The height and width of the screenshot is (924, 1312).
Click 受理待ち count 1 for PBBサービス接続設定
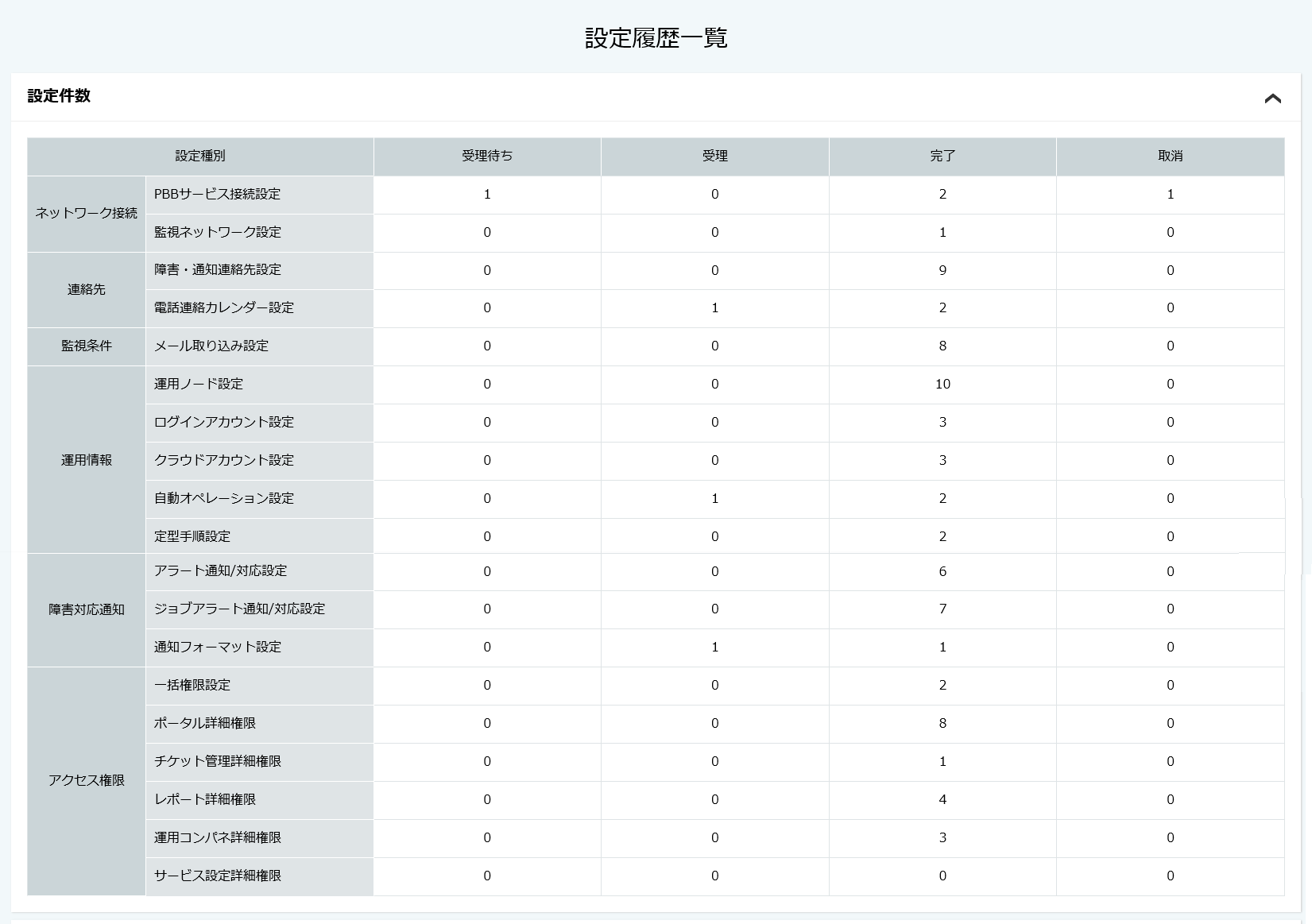[487, 195]
